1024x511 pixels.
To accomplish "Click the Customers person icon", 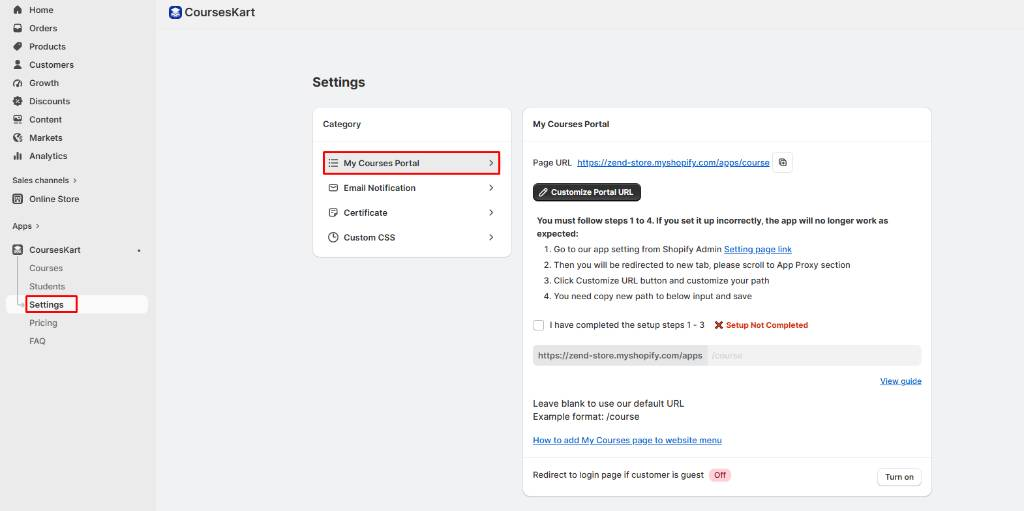I will pos(18,65).
